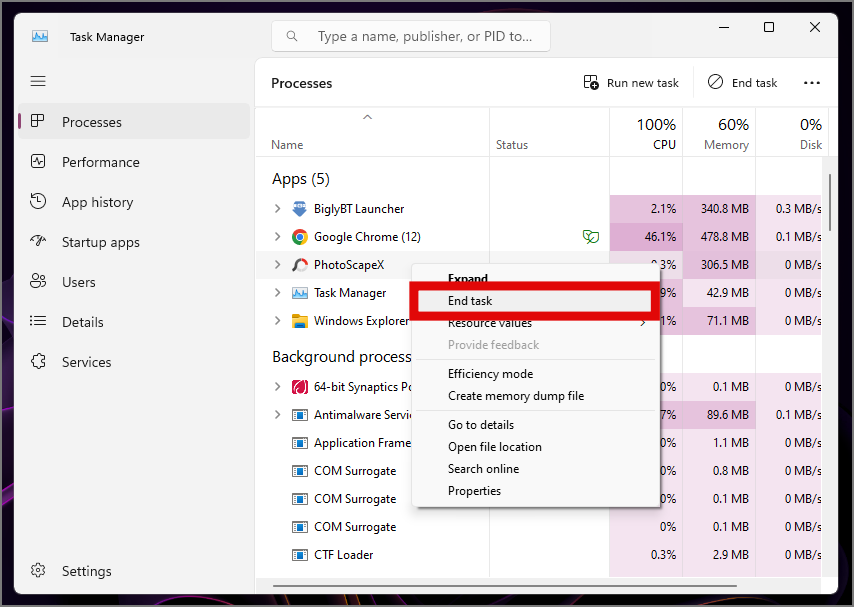Click the Performance sidebar icon
The width and height of the screenshot is (854, 607).
click(x=38, y=161)
